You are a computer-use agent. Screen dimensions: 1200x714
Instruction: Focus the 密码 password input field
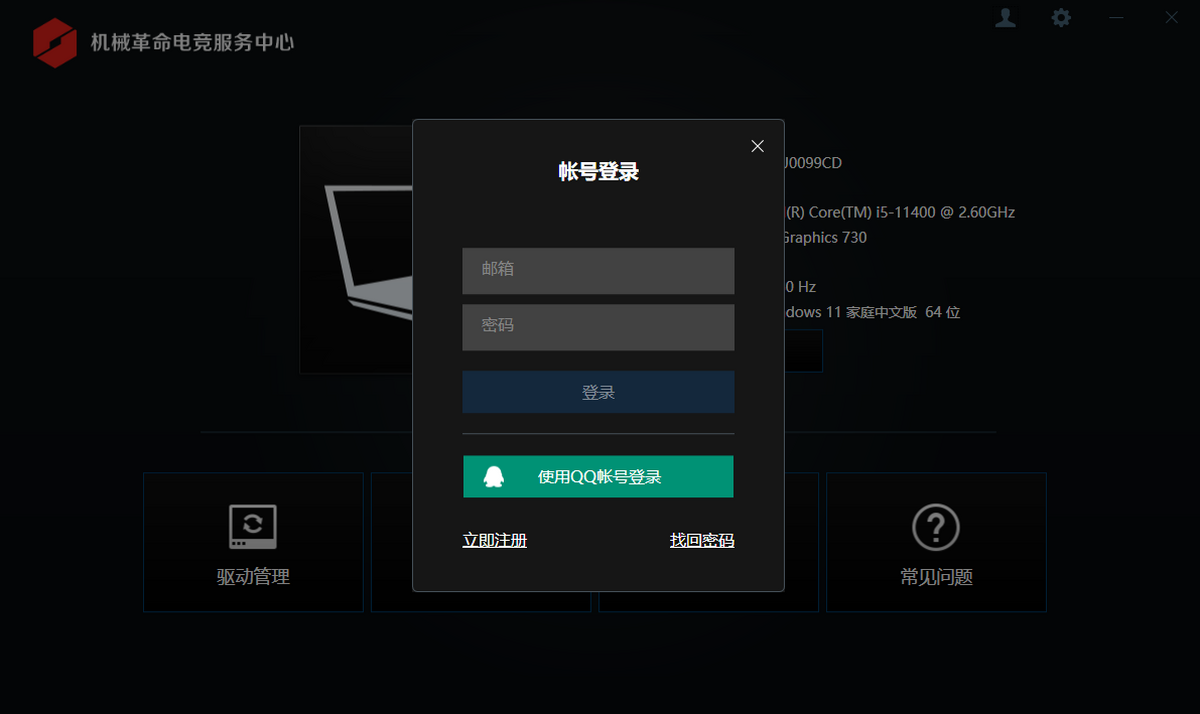click(598, 327)
